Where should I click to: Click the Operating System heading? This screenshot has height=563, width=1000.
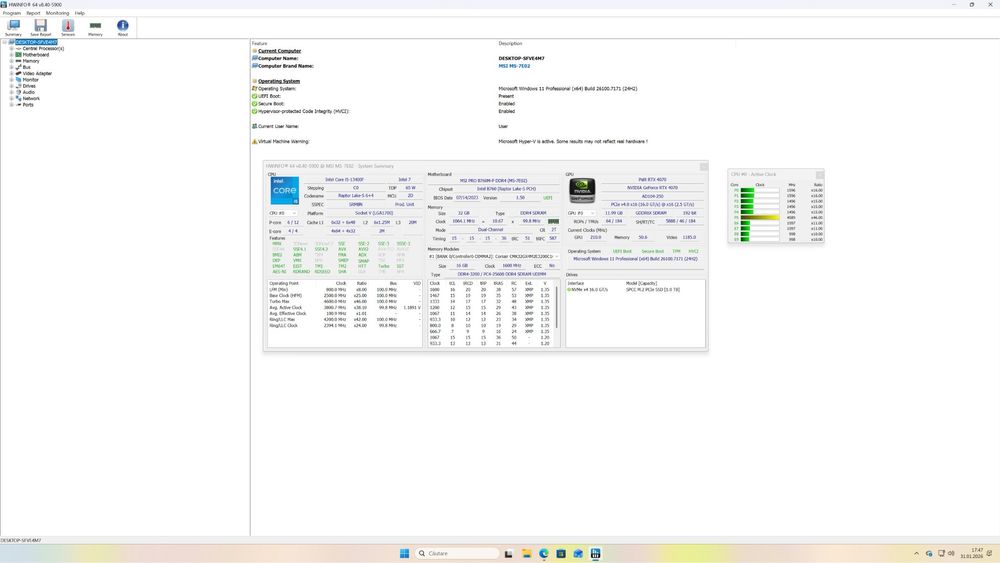(x=279, y=81)
